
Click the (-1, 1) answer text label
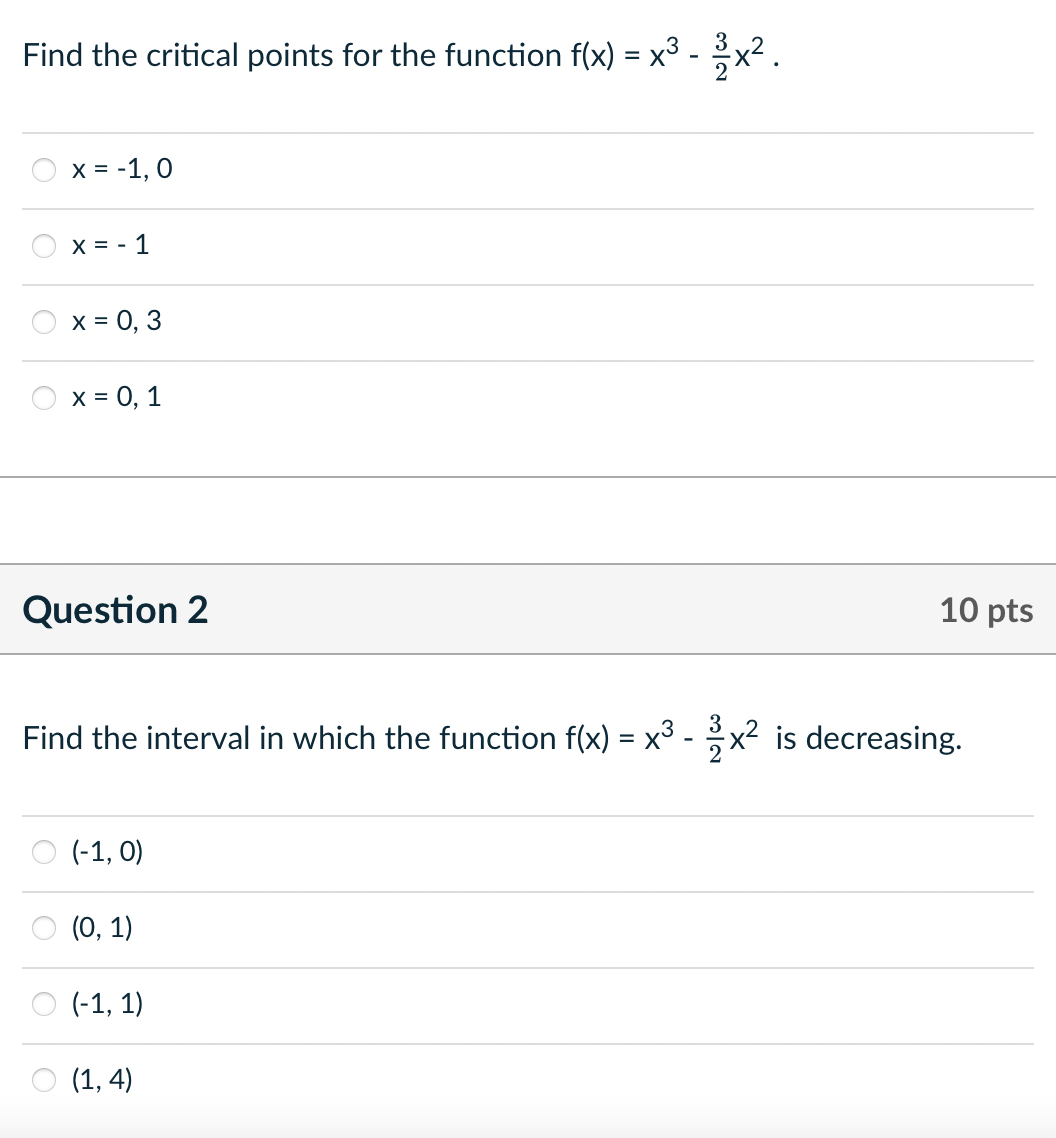106,1004
